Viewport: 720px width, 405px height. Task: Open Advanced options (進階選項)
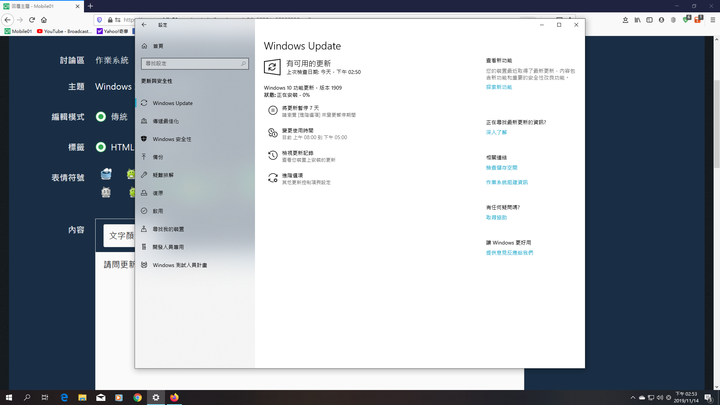[299, 179]
